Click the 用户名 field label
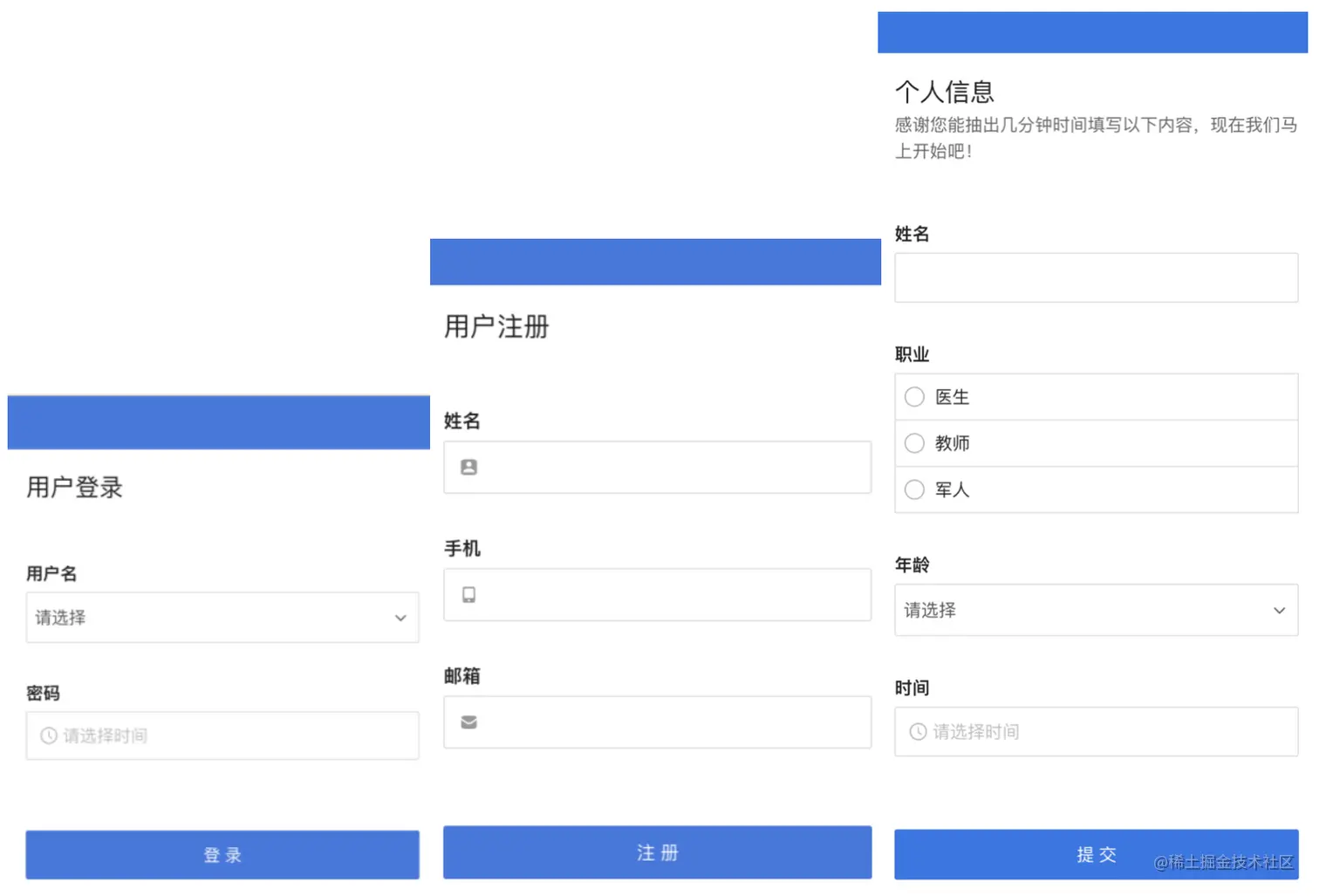The height and width of the screenshot is (896, 1319). coord(51,573)
